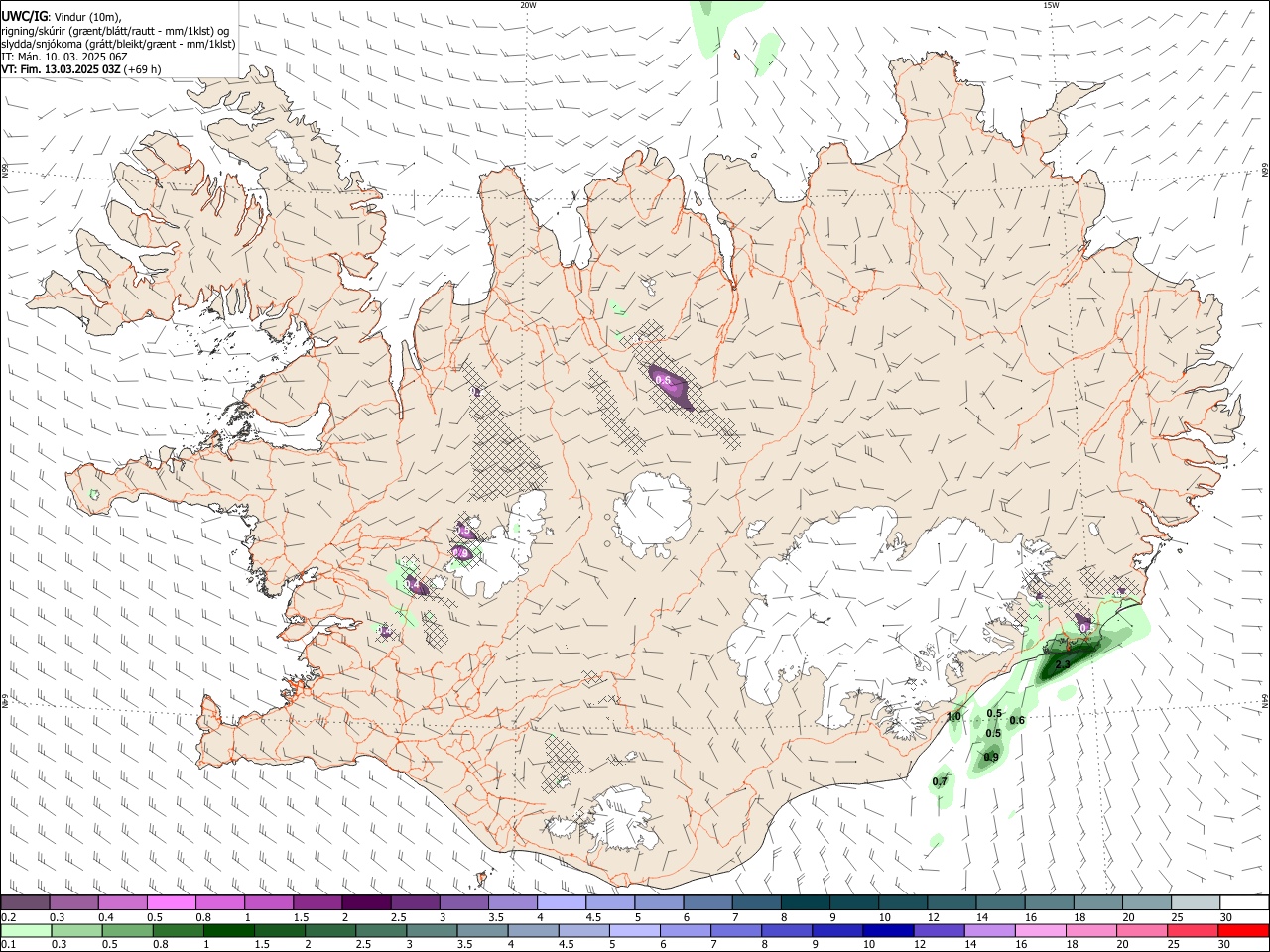Click the 'Vindur (10m)' legend text
Screen dimensions: 1270x952
tap(86, 17)
